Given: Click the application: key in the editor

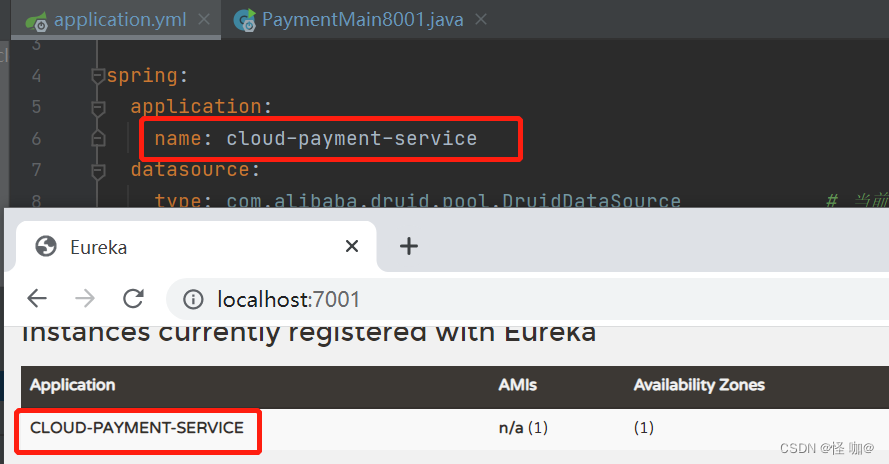Looking at the screenshot, I should point(201,107).
